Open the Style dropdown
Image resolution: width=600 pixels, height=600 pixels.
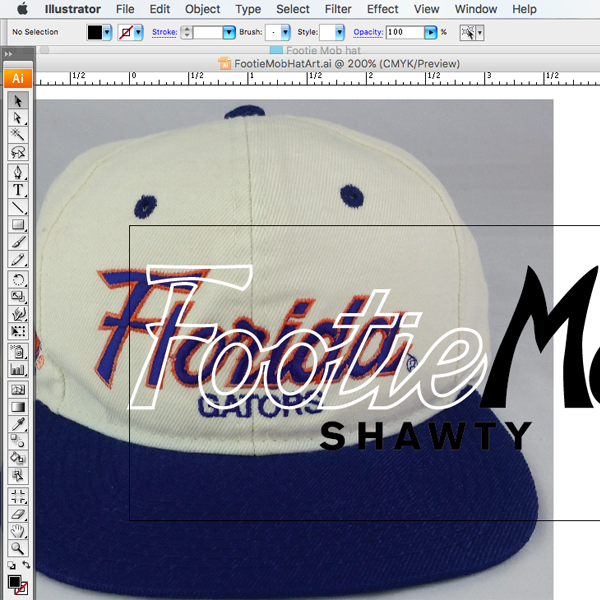[340, 32]
